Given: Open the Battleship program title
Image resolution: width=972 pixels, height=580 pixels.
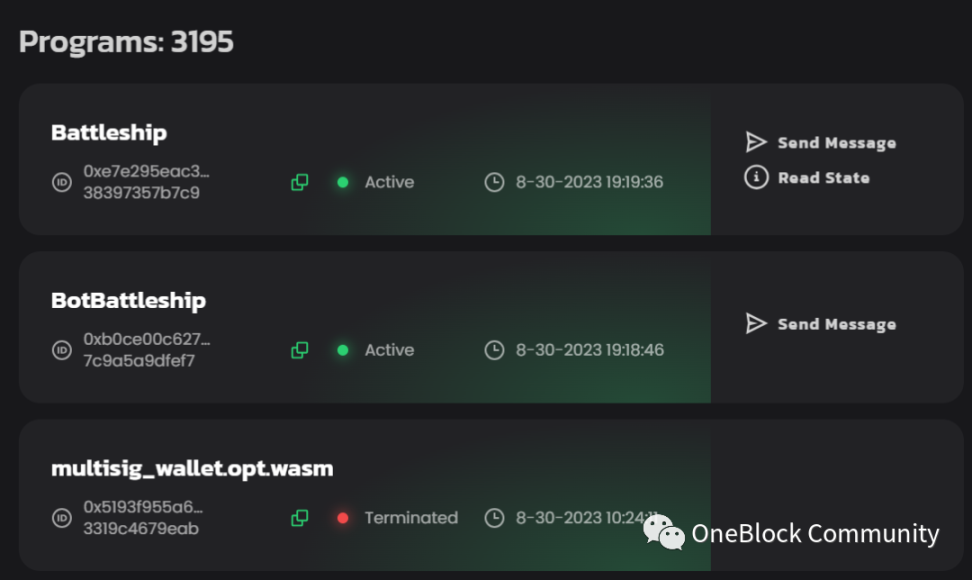Looking at the screenshot, I should pos(109,133).
